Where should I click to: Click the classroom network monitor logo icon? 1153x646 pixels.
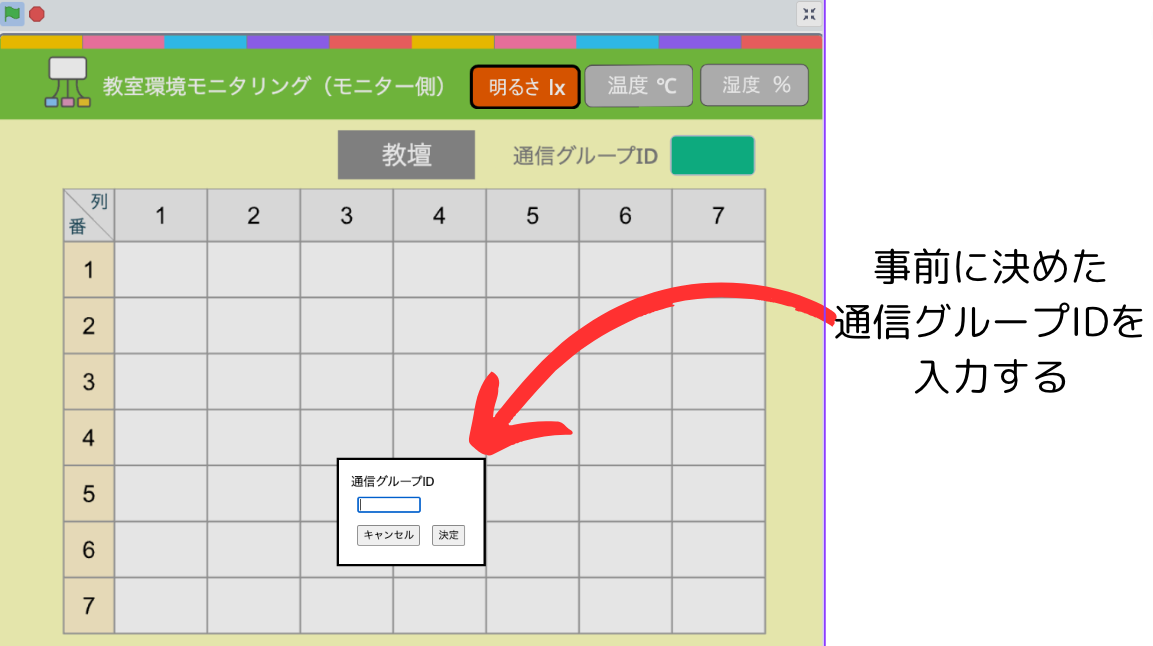[x=68, y=82]
